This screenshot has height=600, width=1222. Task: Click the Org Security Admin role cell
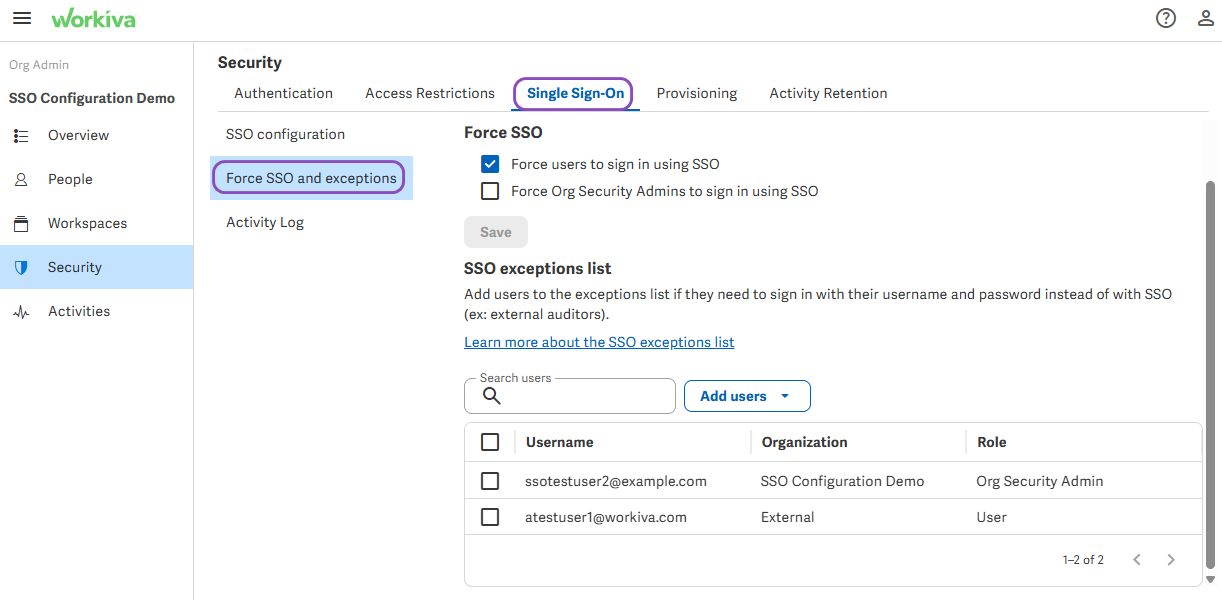[1040, 481]
